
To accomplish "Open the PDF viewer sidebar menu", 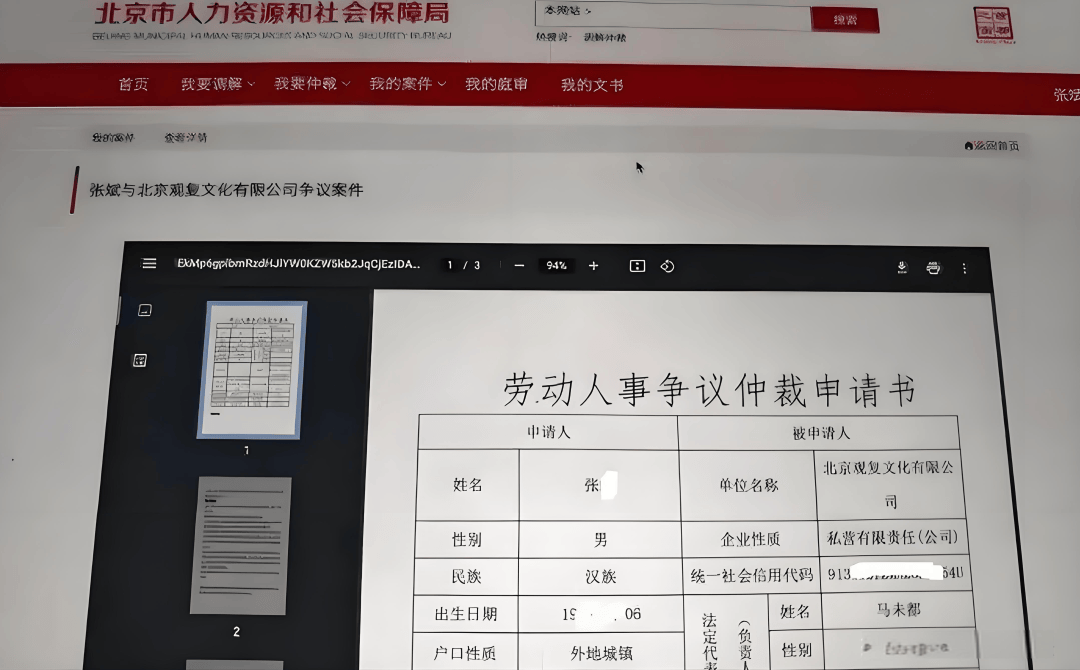I will point(149,264).
